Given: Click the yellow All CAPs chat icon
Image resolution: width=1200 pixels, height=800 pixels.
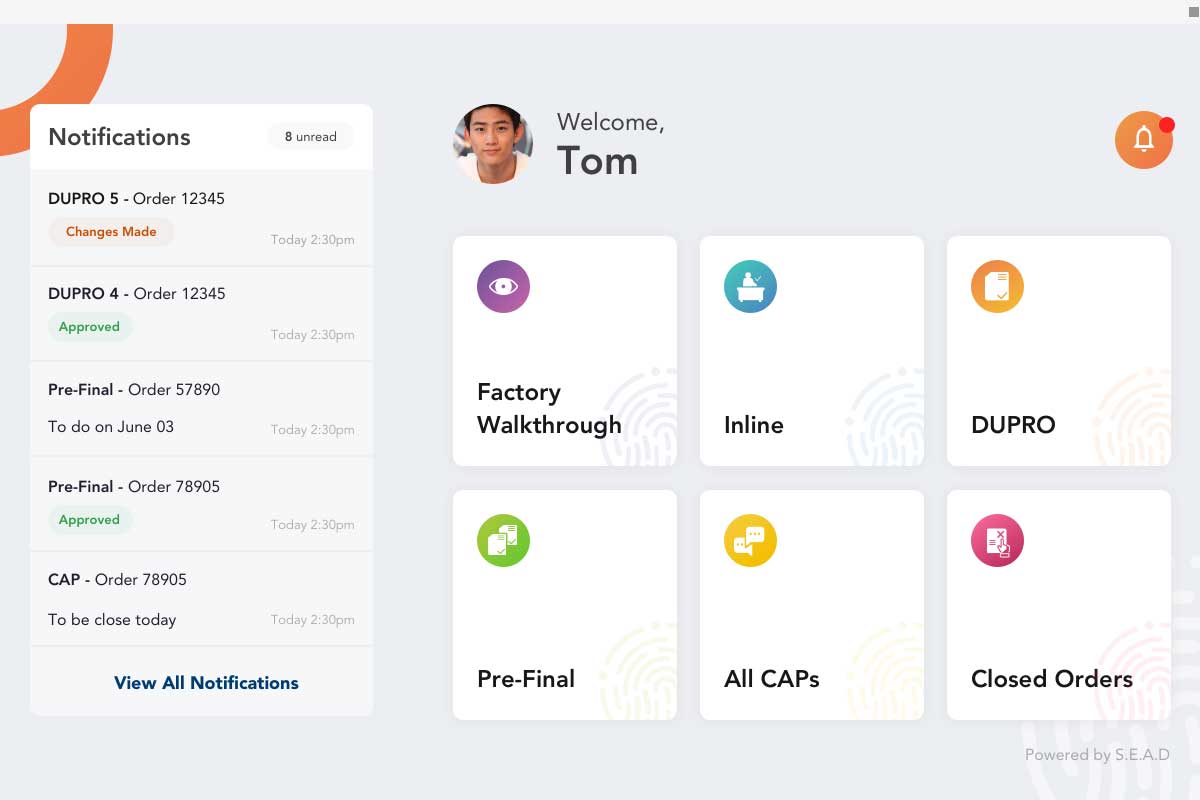Looking at the screenshot, I should click(750, 541).
